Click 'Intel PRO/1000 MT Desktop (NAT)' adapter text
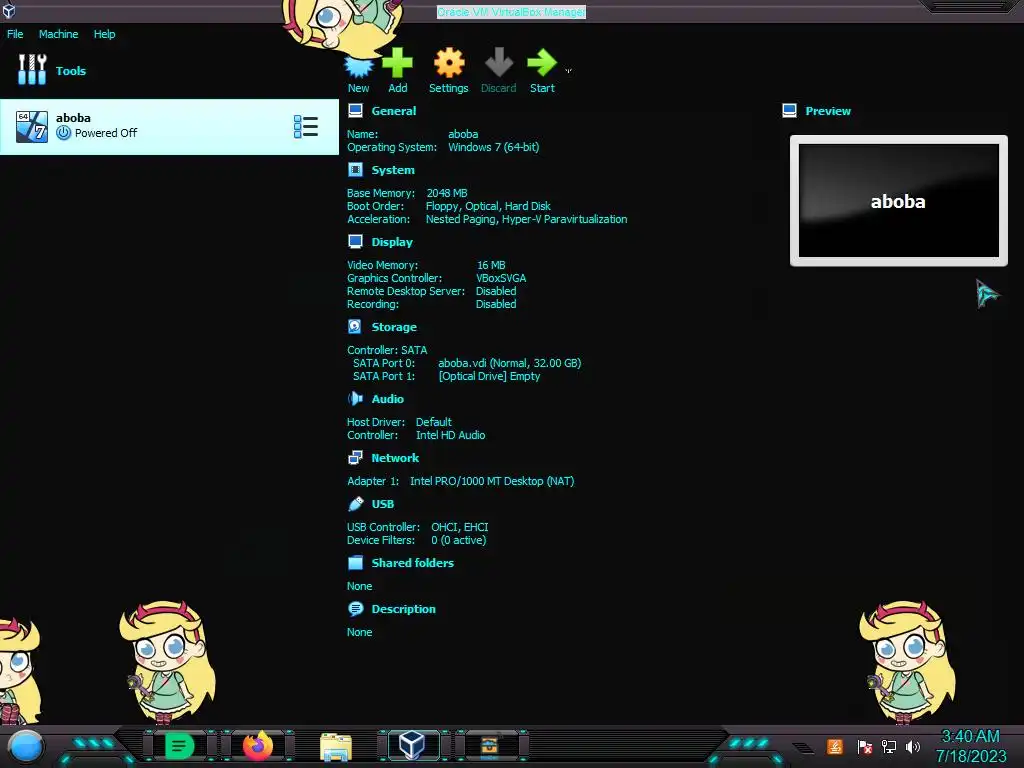Screen dimensions: 1024x768 (x=492, y=481)
